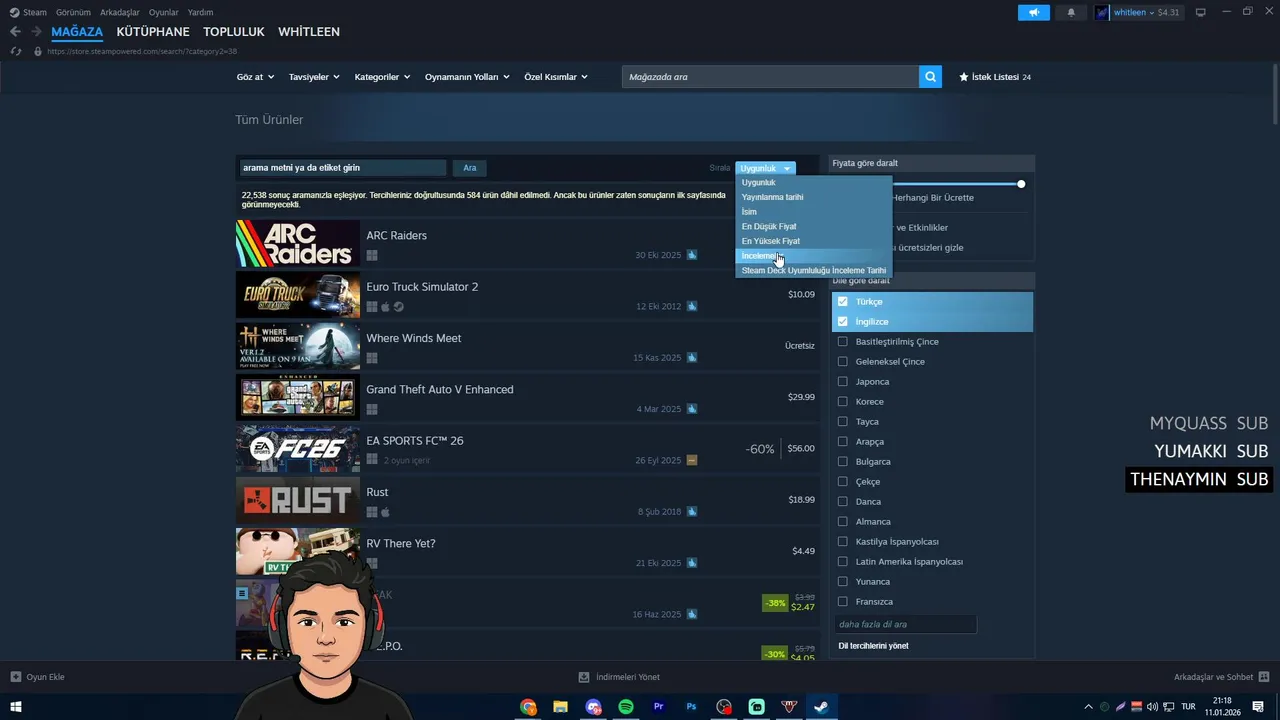Click the review thumbs icon on ARC Raiders row
The height and width of the screenshot is (720, 1280).
coord(692,255)
